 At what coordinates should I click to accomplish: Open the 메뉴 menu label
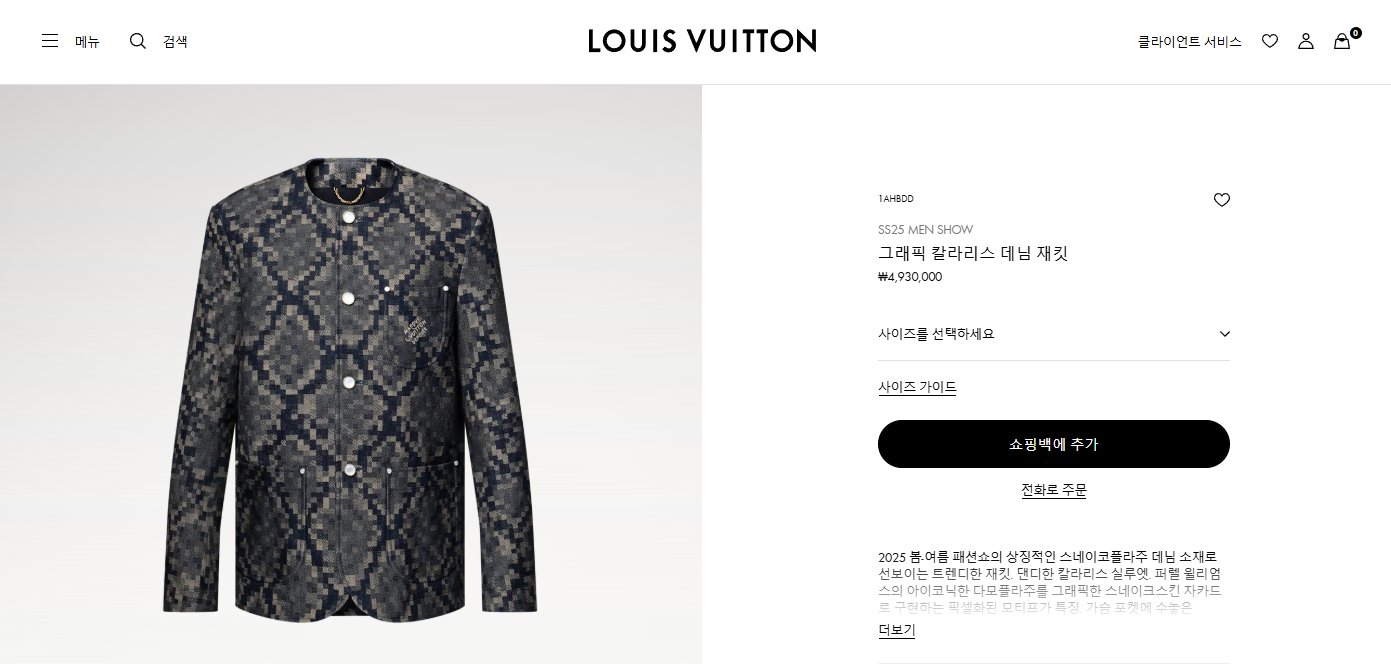coord(87,41)
